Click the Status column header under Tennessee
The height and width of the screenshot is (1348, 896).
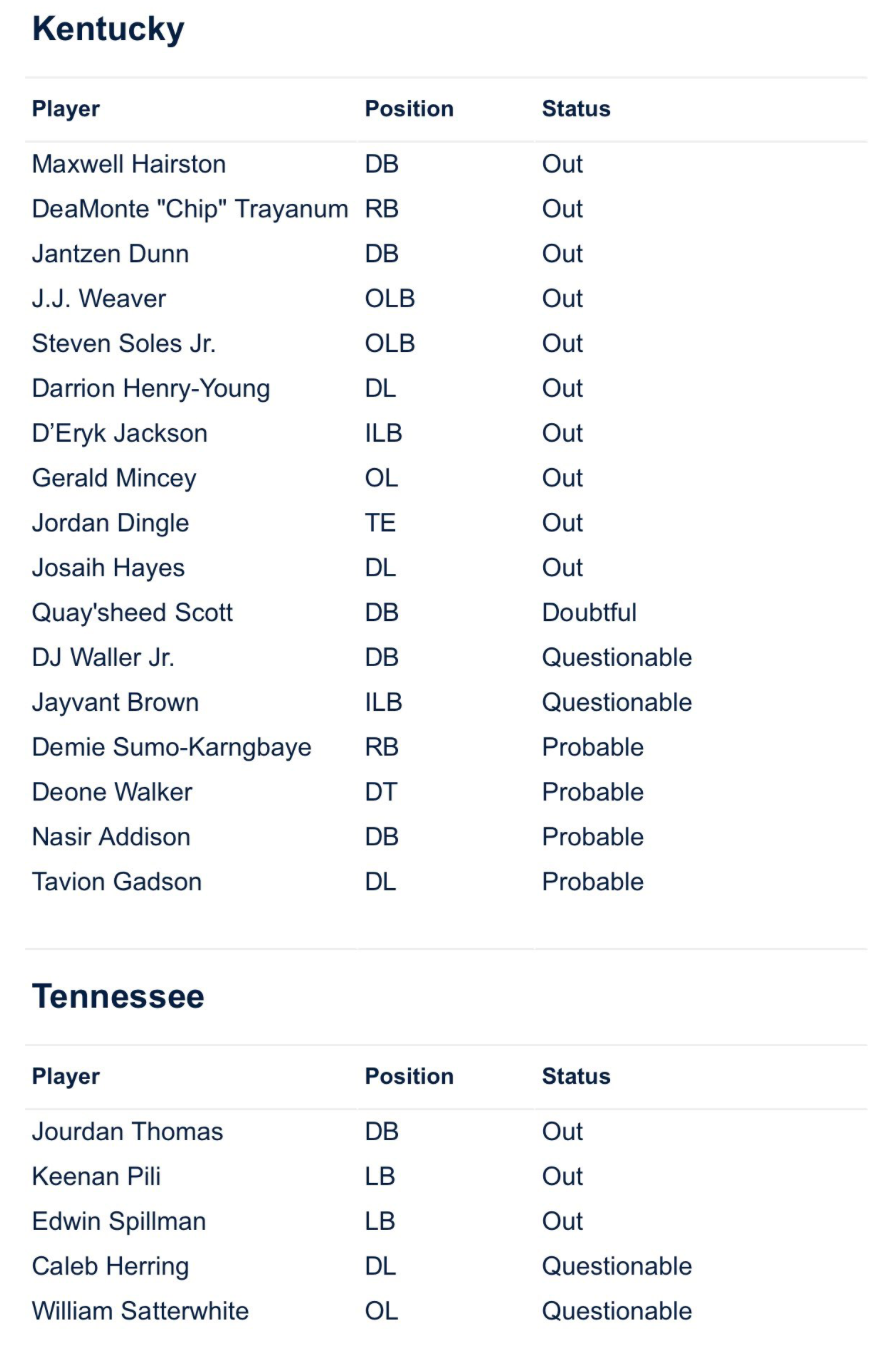pos(576,1076)
